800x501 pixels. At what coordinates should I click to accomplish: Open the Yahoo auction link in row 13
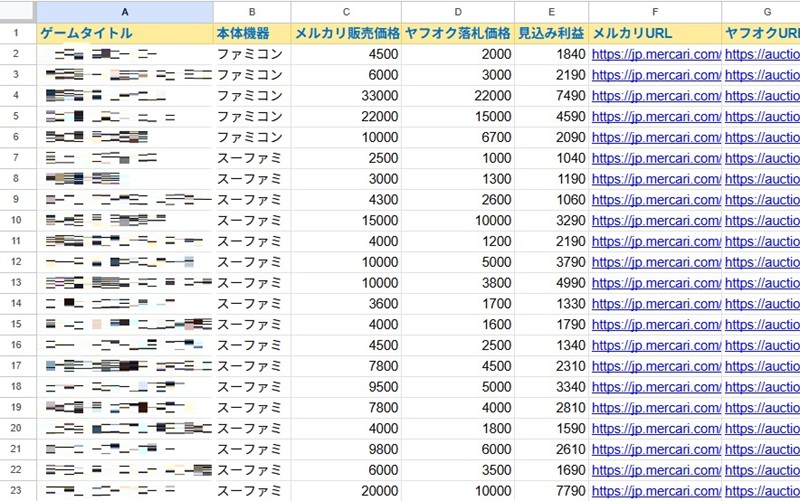[762, 283]
